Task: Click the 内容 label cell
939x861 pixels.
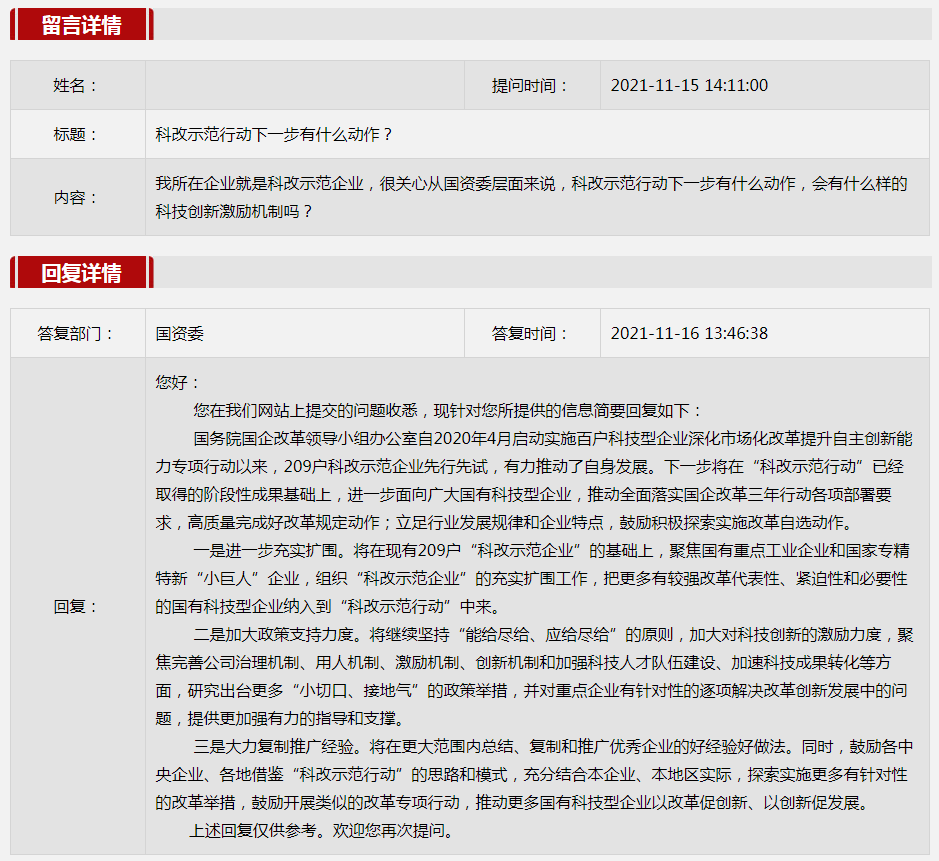Action: (77, 197)
